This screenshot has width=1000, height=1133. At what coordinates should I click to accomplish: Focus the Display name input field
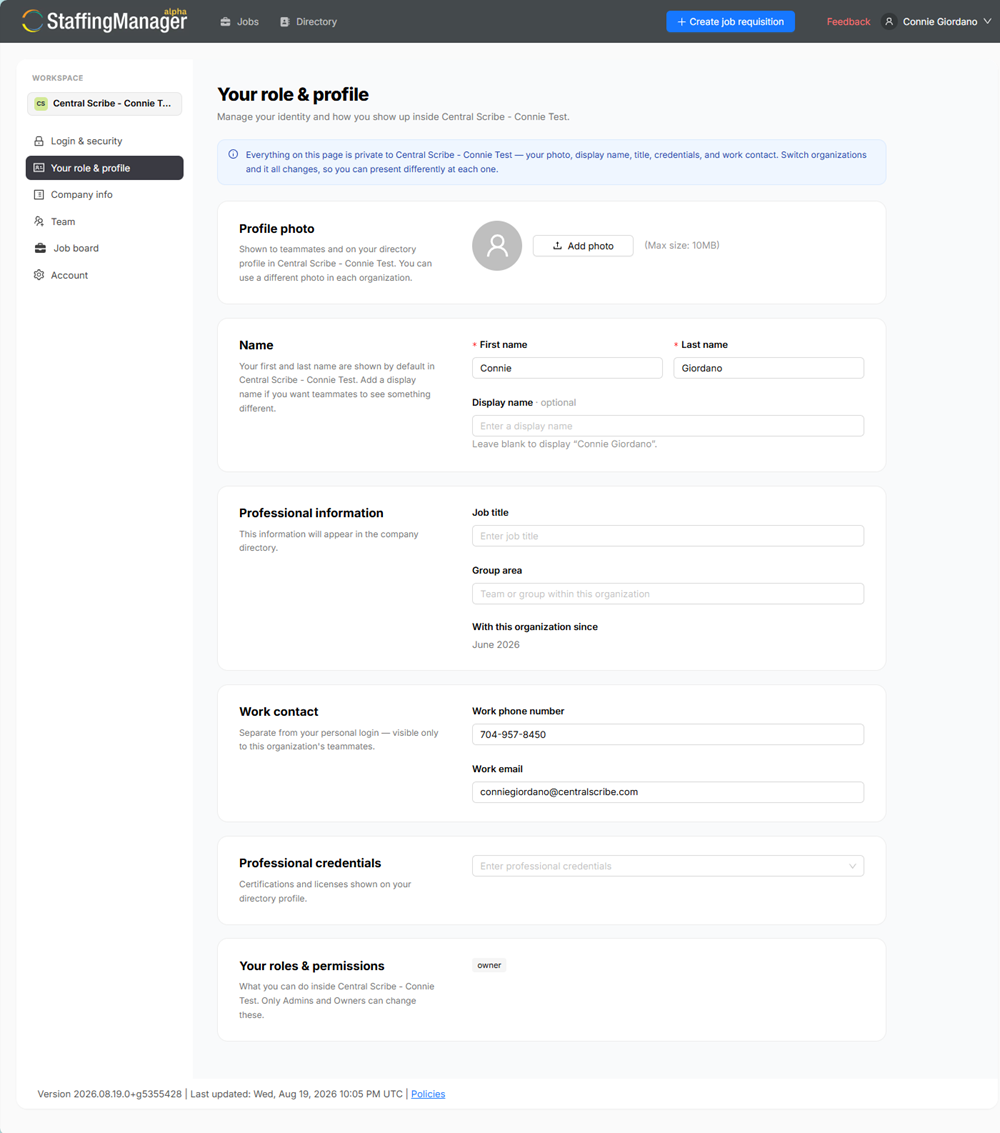(668, 426)
